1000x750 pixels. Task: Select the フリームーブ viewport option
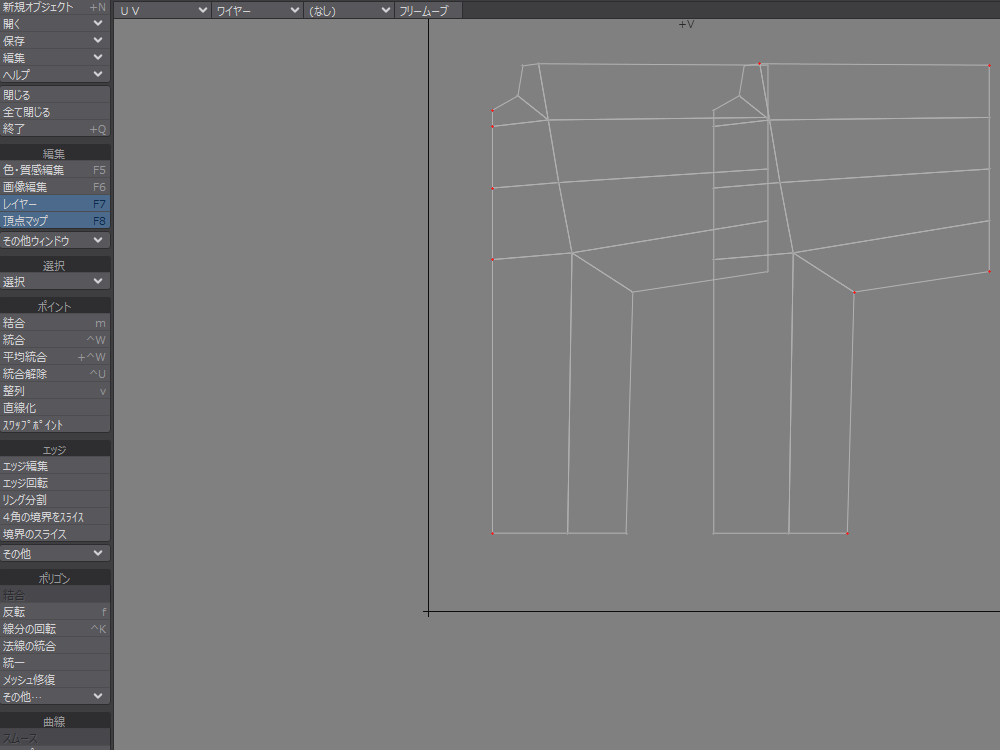coord(428,10)
